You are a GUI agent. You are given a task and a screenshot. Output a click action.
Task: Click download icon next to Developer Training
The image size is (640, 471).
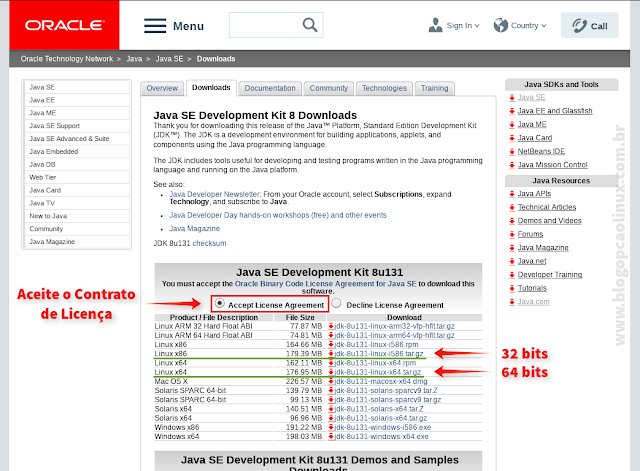click(x=512, y=275)
